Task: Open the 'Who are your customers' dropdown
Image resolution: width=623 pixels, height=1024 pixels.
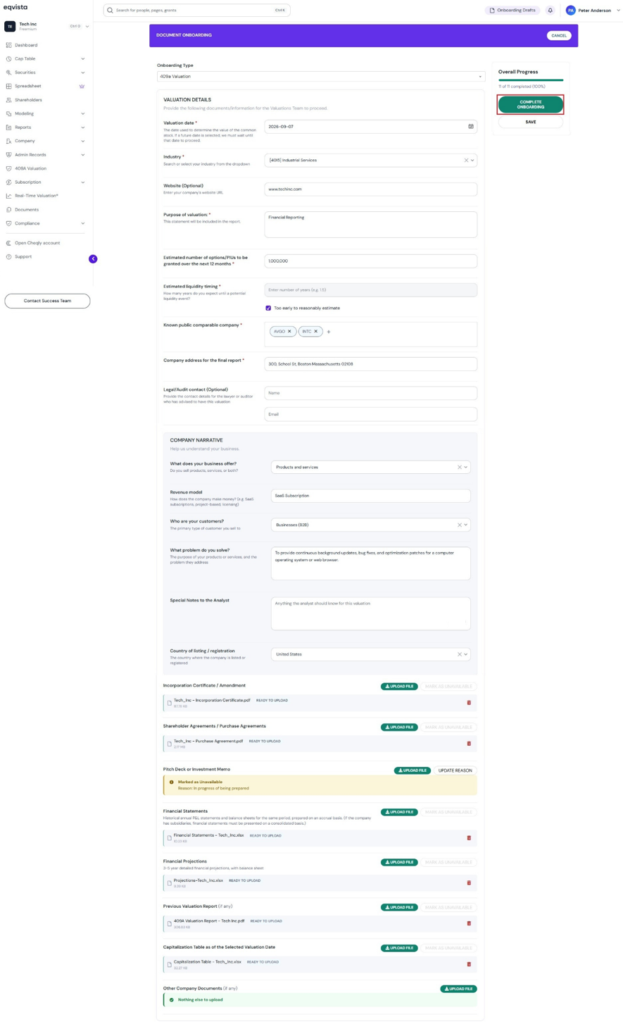Action: tap(370, 525)
